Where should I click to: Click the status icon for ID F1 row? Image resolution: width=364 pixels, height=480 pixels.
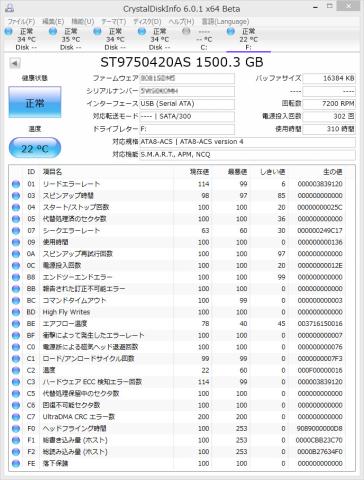click(x=16, y=440)
